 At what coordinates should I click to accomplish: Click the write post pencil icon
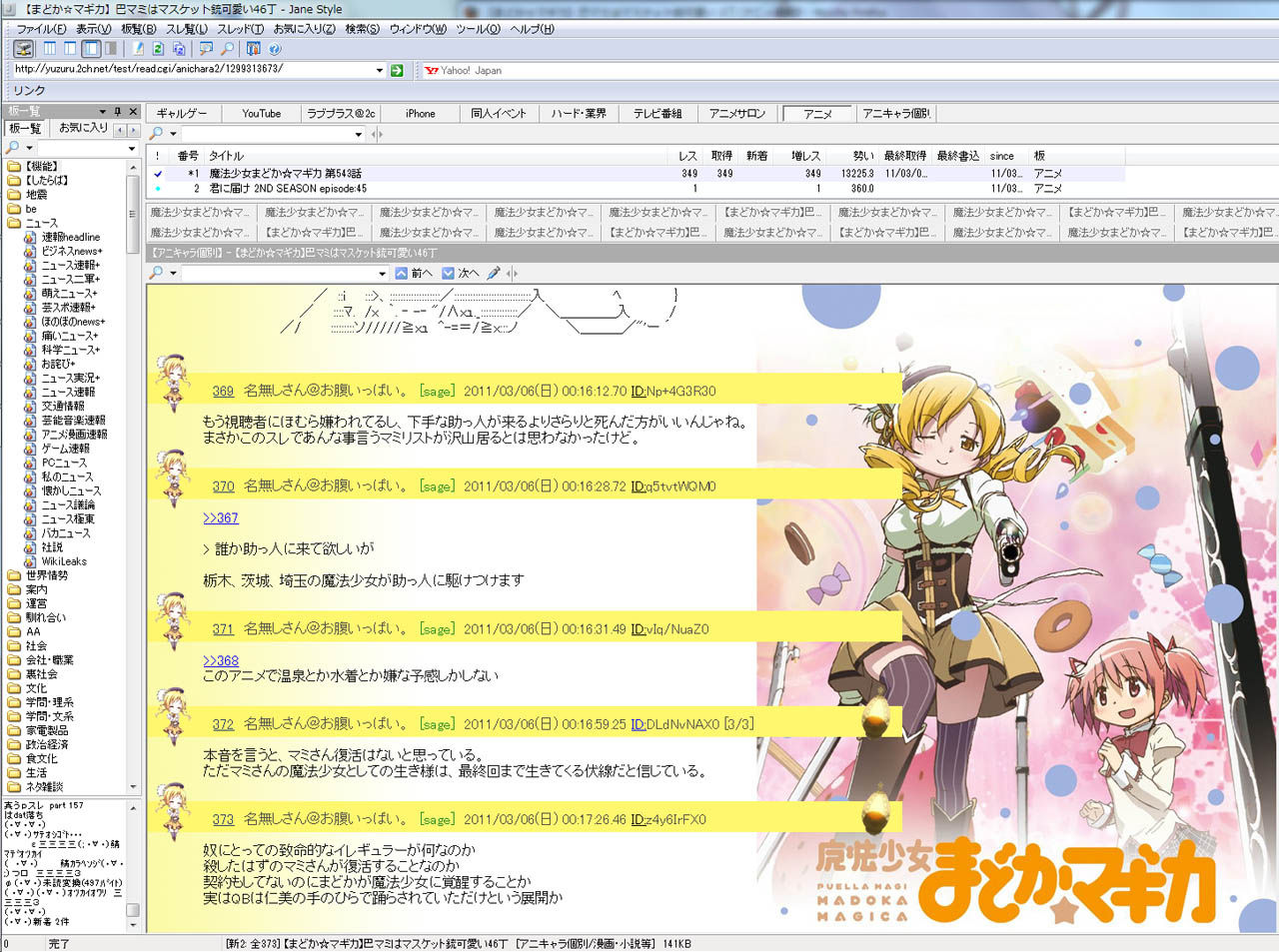pos(138,48)
